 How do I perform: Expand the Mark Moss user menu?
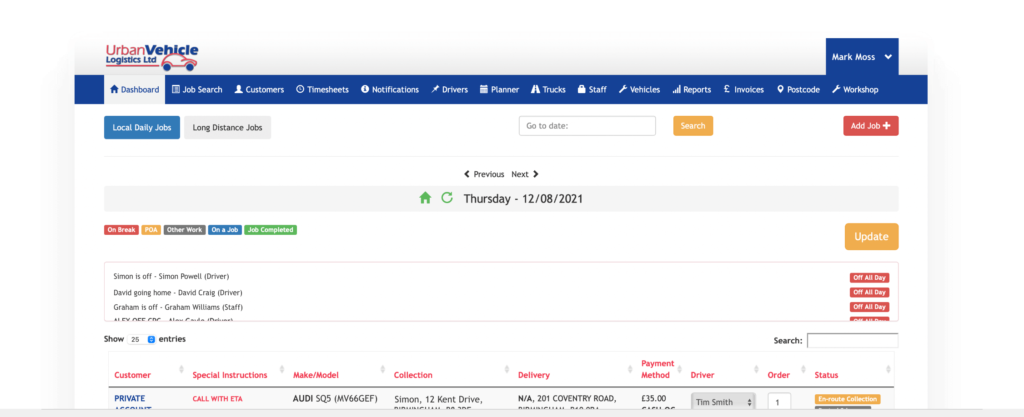[861, 57]
